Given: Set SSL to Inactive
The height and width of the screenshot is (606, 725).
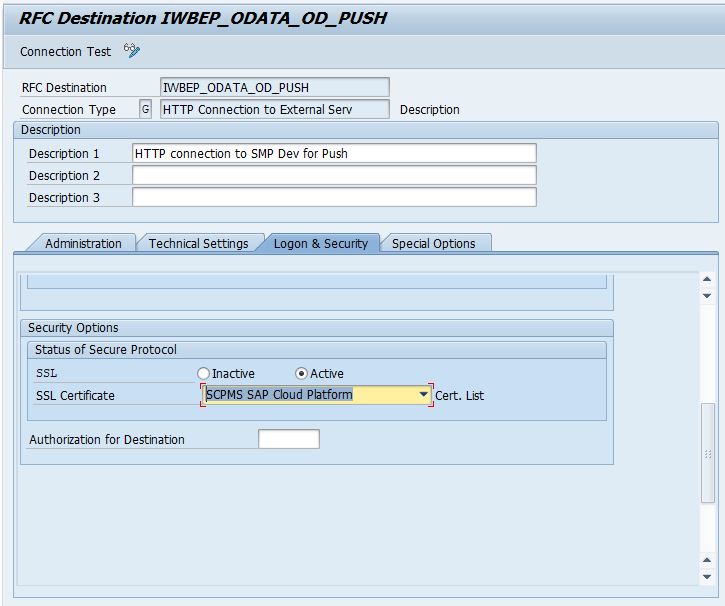Looking at the screenshot, I should [x=204, y=374].
